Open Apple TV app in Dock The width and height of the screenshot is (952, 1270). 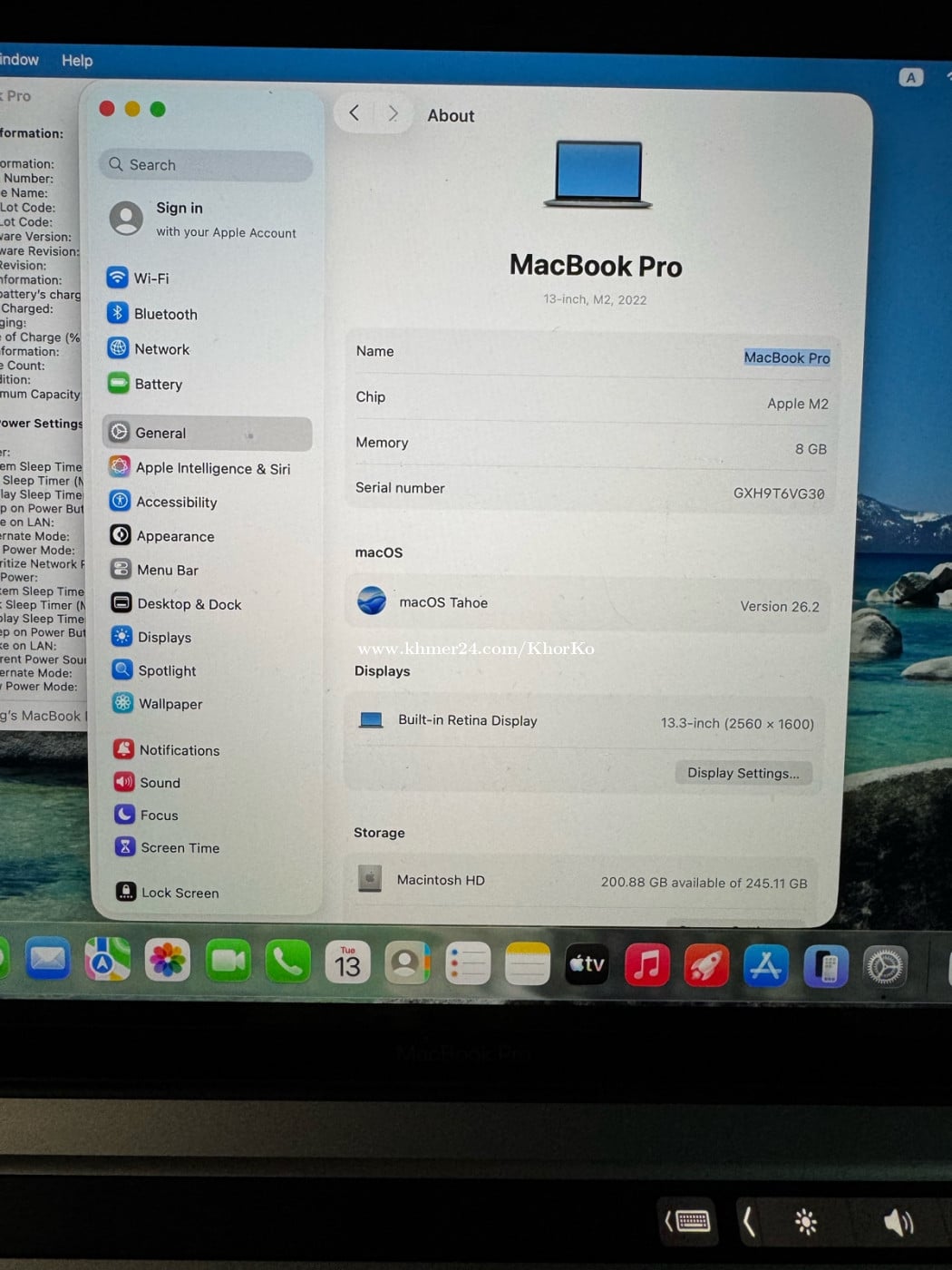tap(587, 964)
